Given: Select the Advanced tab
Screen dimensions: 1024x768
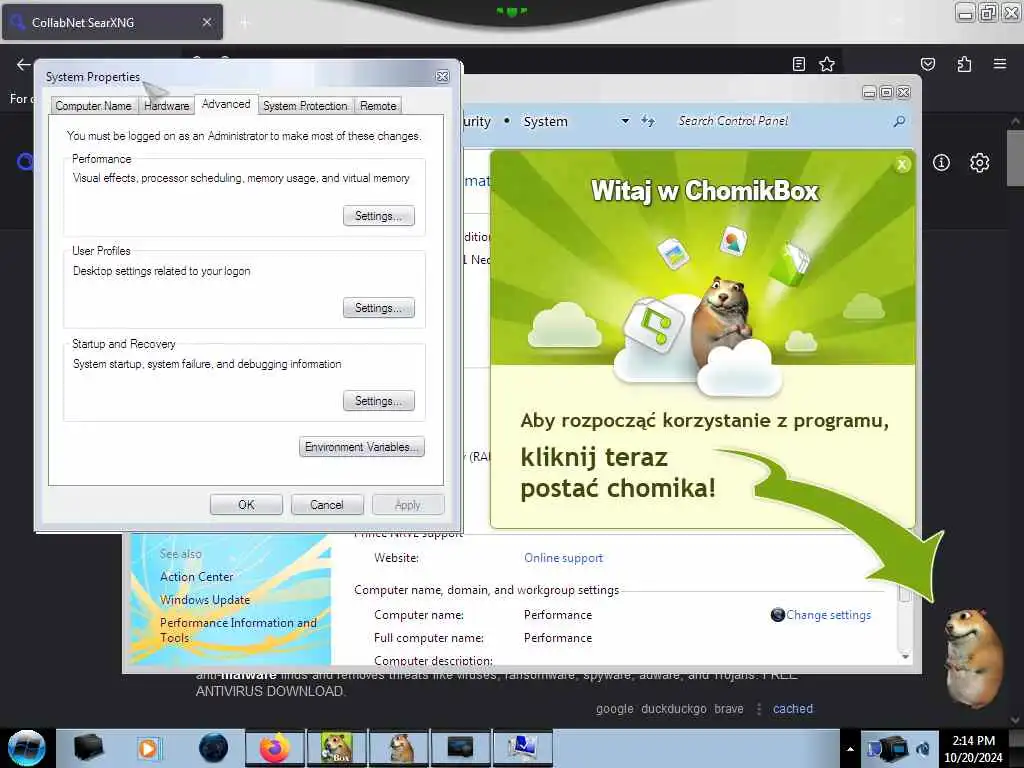Looking at the screenshot, I should coord(226,104).
